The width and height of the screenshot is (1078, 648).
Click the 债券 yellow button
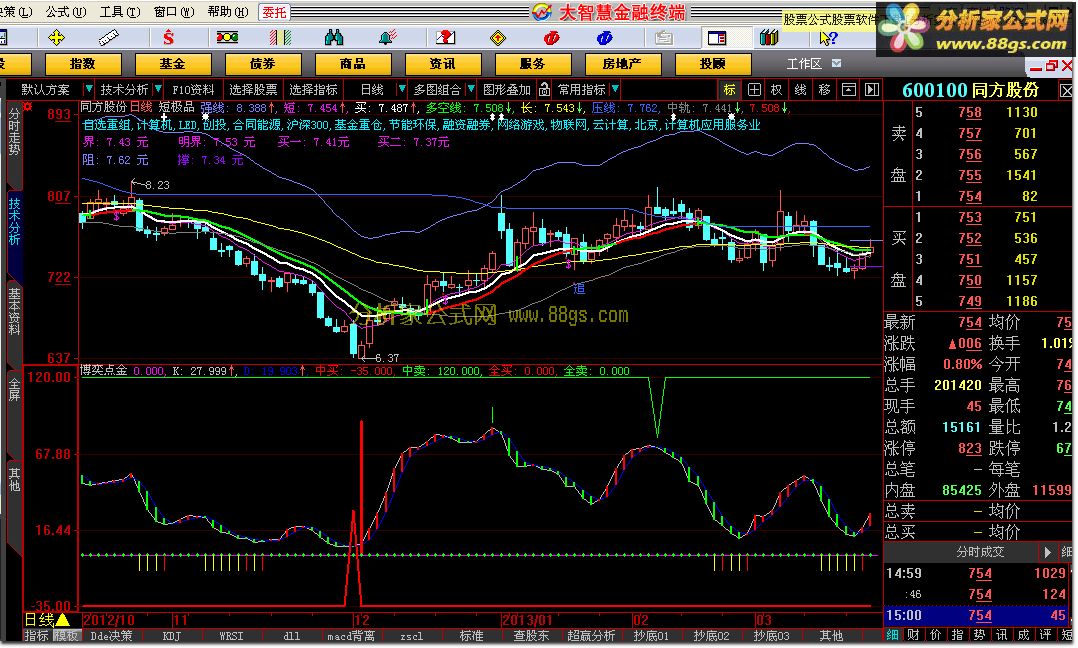click(263, 64)
